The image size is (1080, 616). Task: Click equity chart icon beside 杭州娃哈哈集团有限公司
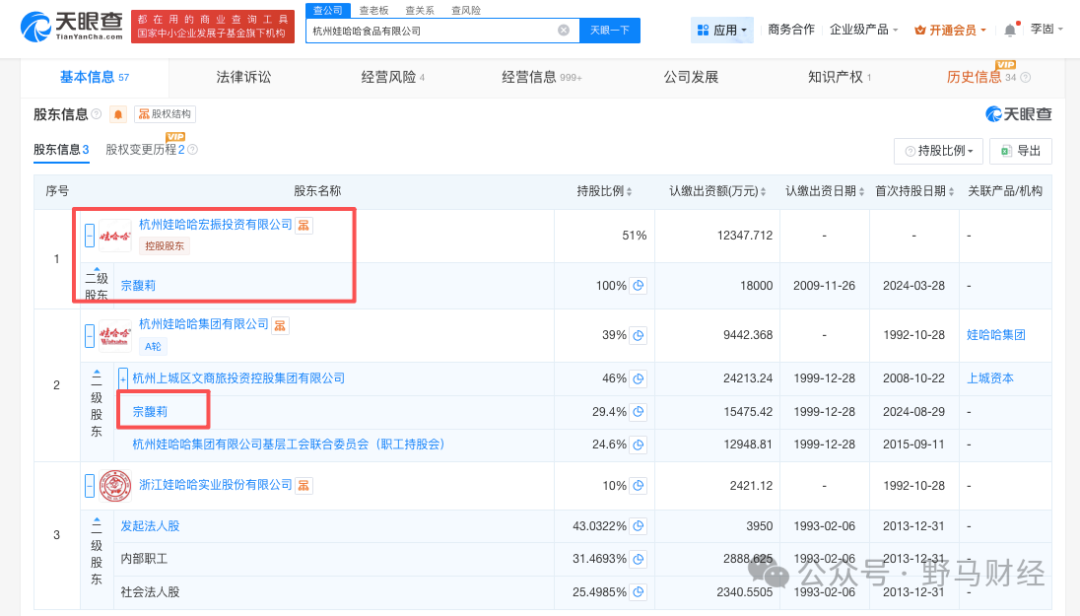[x=280, y=325]
